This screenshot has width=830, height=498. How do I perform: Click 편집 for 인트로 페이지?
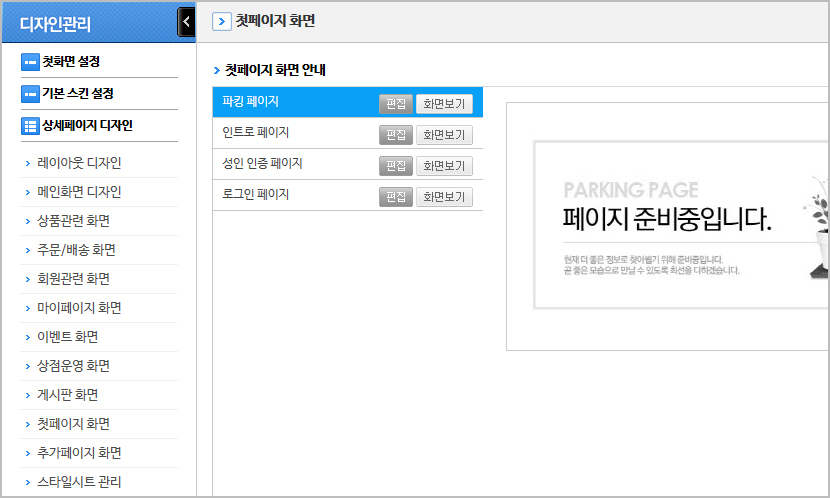[x=395, y=135]
